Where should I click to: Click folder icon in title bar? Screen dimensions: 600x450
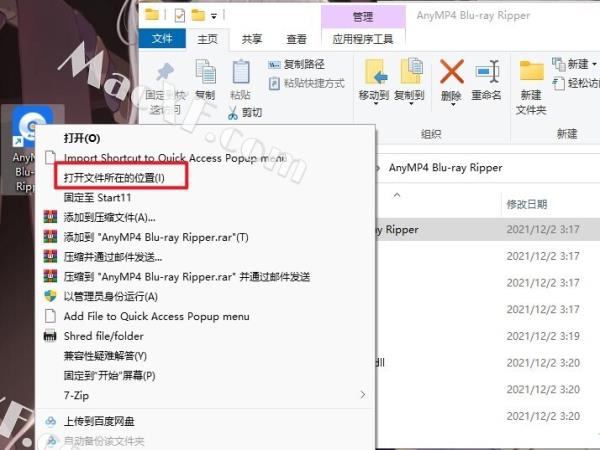[x=152, y=15]
